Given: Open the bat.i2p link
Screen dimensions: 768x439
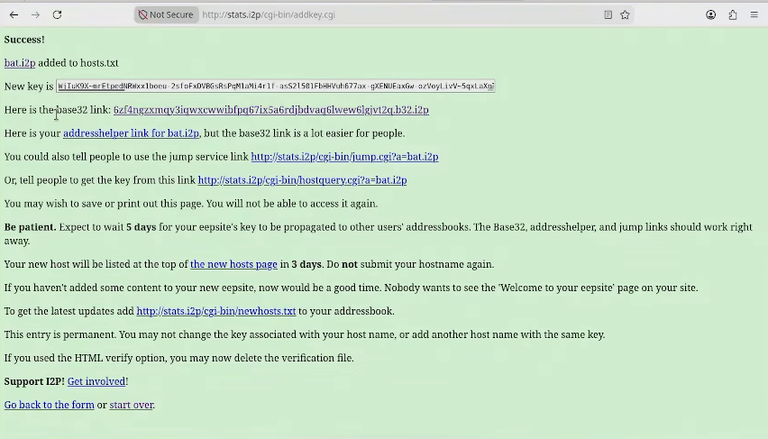Looking at the screenshot, I should [x=20, y=63].
